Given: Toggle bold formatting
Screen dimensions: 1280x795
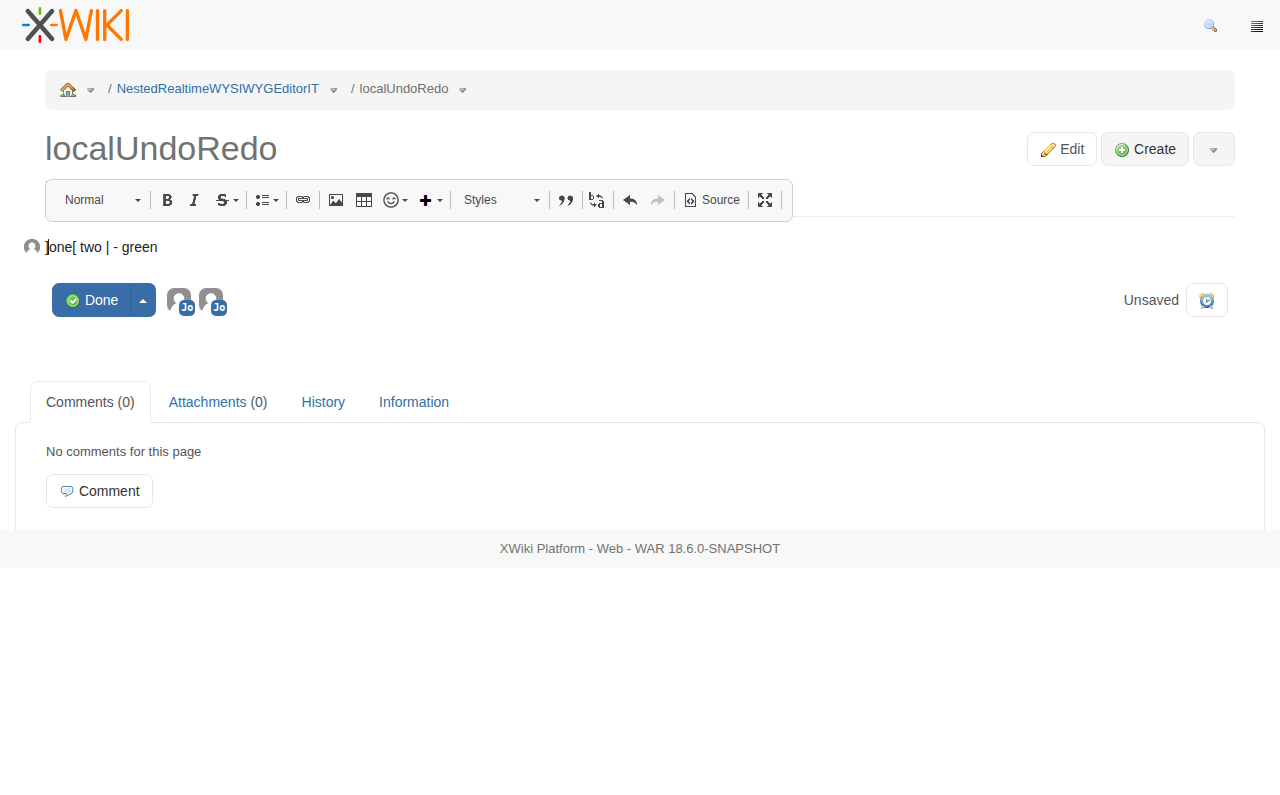Looking at the screenshot, I should 167,200.
